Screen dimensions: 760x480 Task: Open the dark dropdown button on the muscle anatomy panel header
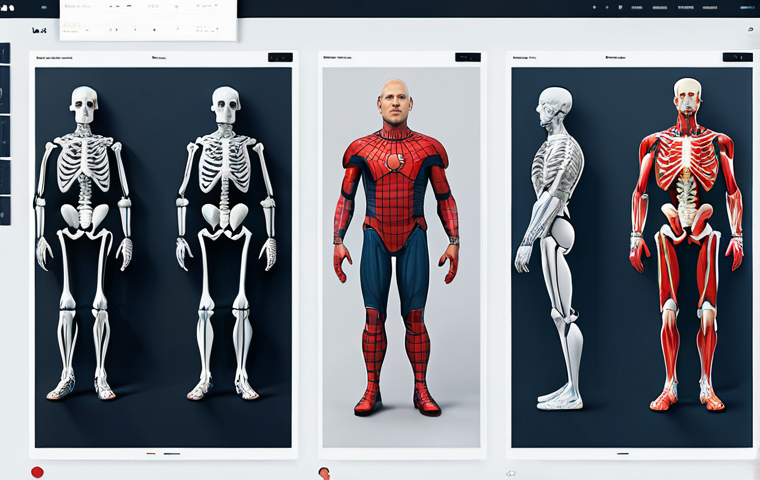pyautogui.click(x=739, y=58)
